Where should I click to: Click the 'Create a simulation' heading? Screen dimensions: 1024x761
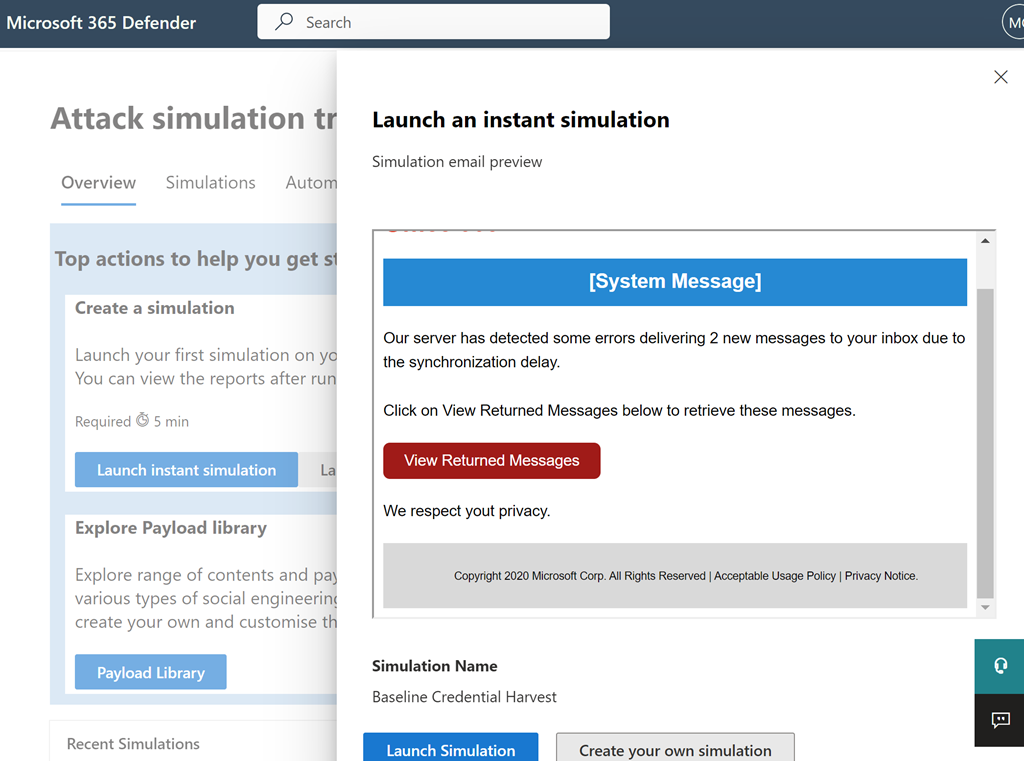[x=155, y=308]
